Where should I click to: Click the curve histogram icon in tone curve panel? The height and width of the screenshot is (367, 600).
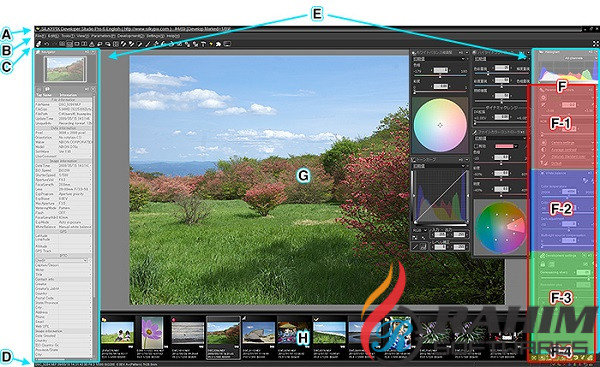coord(424,247)
